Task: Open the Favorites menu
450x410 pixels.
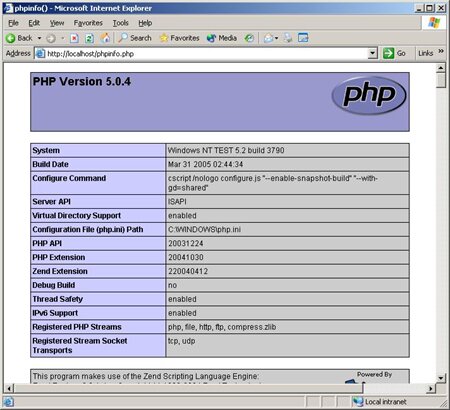Action: coord(88,23)
